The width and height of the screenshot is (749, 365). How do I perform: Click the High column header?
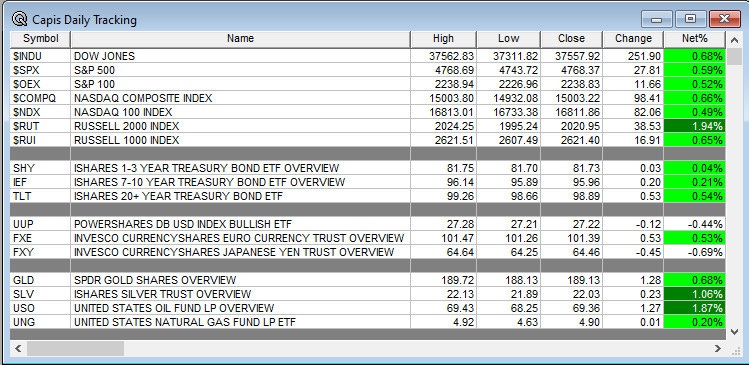pos(443,39)
